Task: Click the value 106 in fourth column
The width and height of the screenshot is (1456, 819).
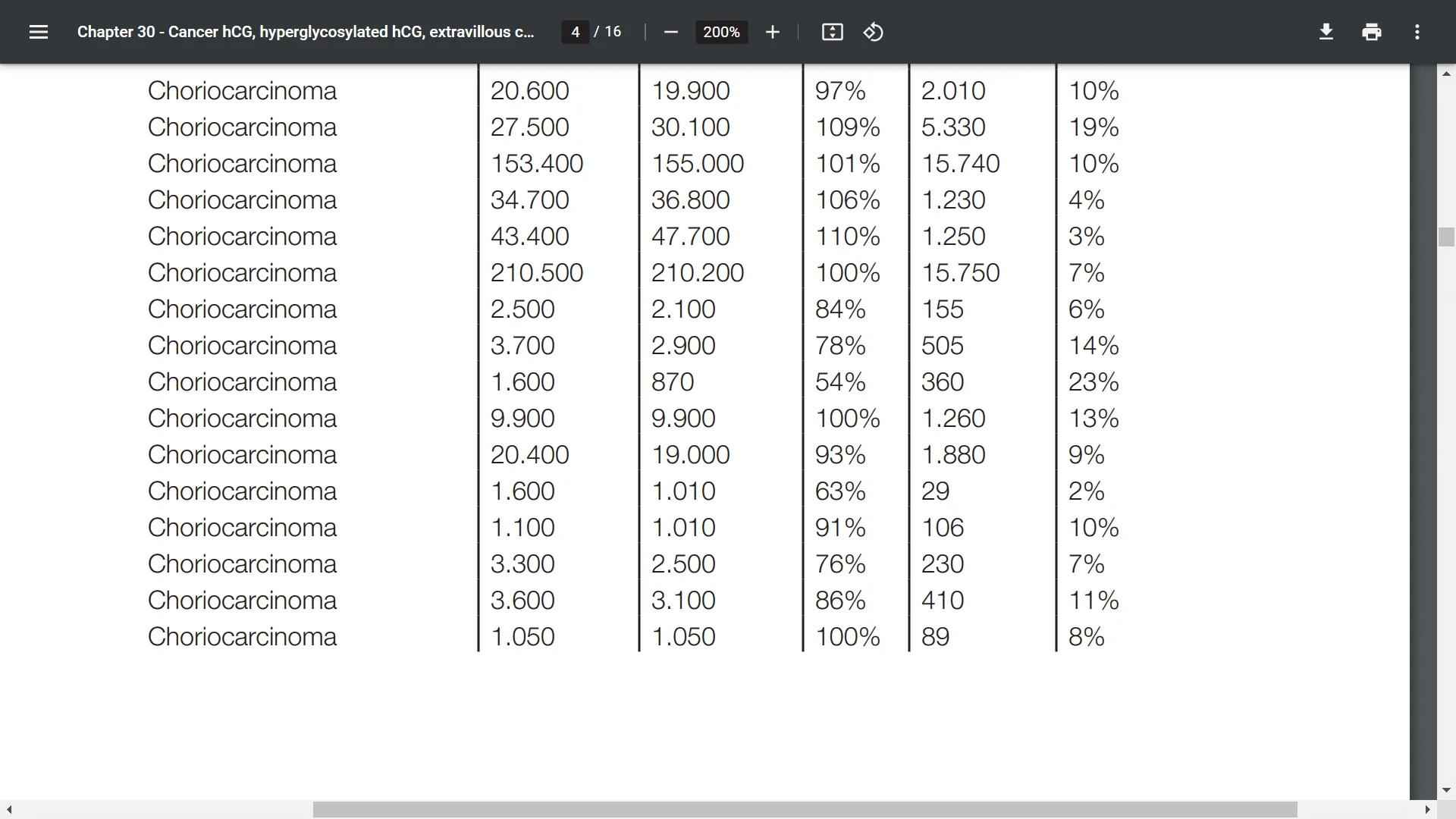Action: point(943,527)
